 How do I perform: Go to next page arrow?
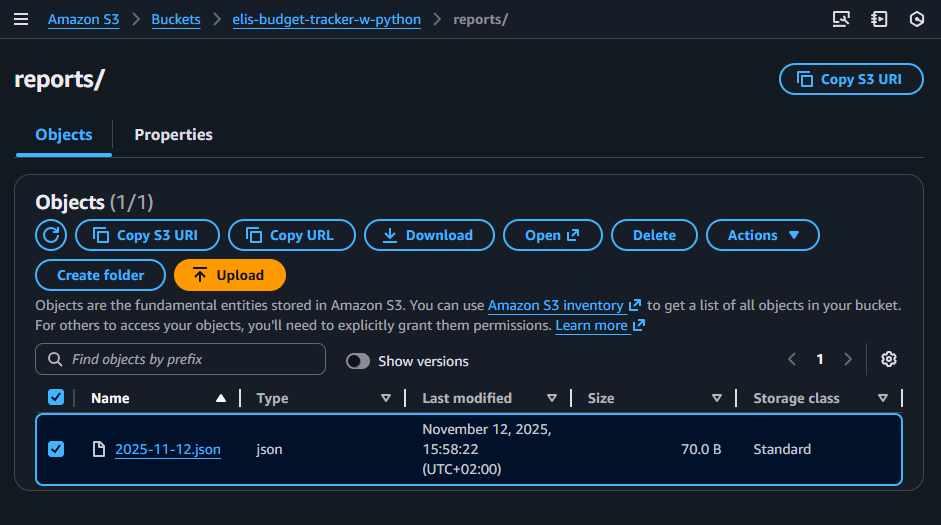coord(848,360)
